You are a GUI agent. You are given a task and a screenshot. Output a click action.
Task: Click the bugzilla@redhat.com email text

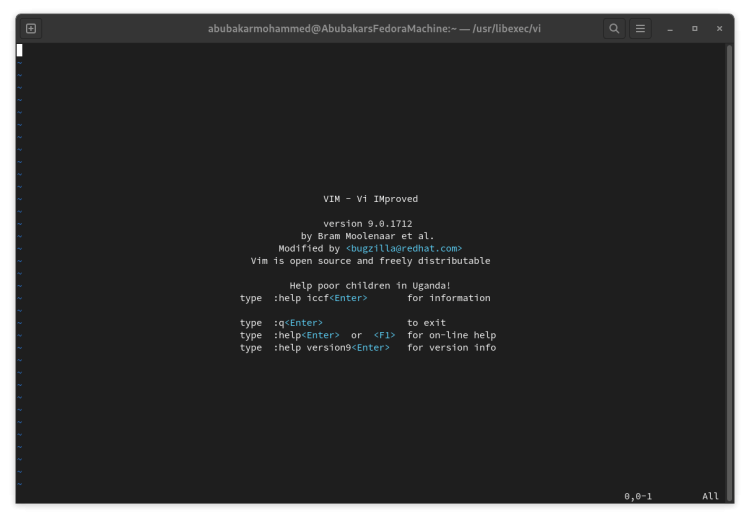404,248
